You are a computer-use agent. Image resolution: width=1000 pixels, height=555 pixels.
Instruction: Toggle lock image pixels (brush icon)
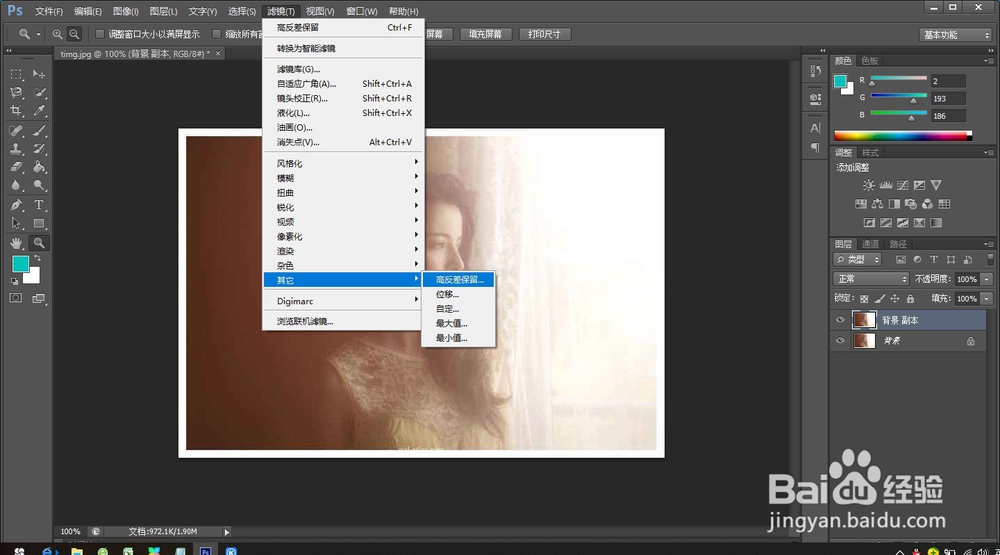[879, 299]
